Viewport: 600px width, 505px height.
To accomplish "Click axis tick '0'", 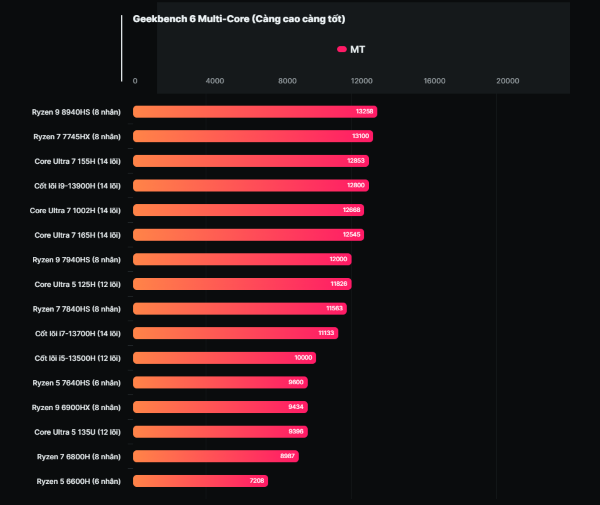I will coord(135,81).
